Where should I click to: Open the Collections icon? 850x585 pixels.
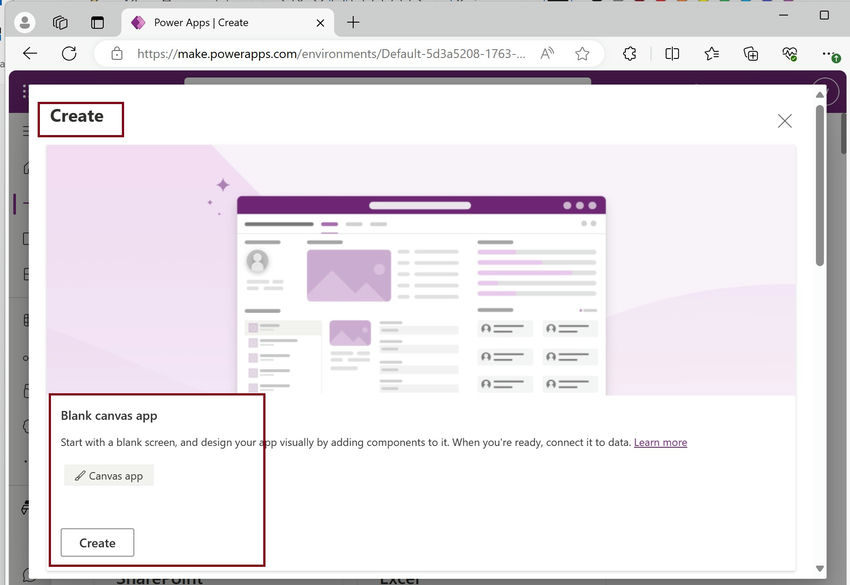[750, 54]
